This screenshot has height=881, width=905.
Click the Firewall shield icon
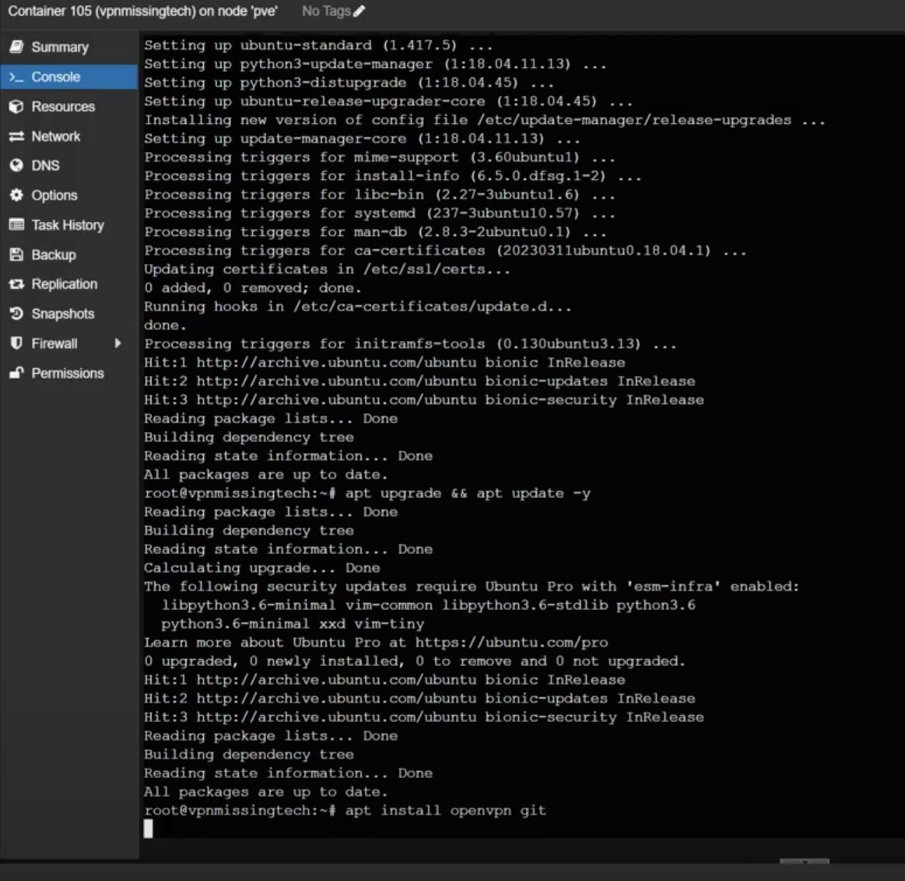coord(15,344)
